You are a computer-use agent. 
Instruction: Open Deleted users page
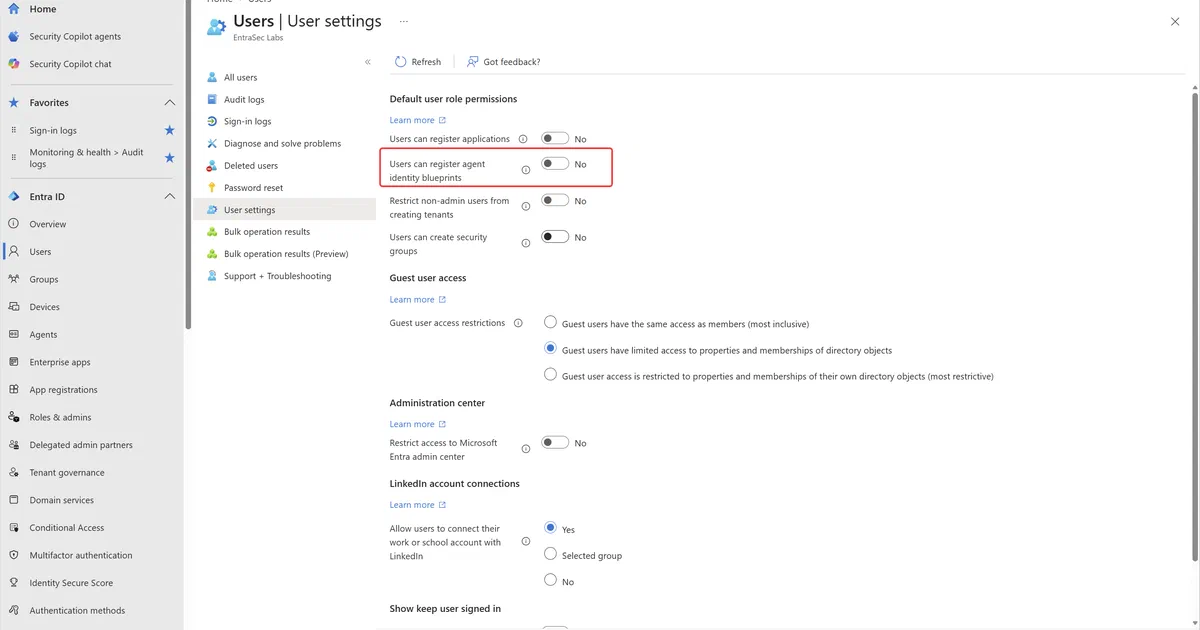coord(251,166)
